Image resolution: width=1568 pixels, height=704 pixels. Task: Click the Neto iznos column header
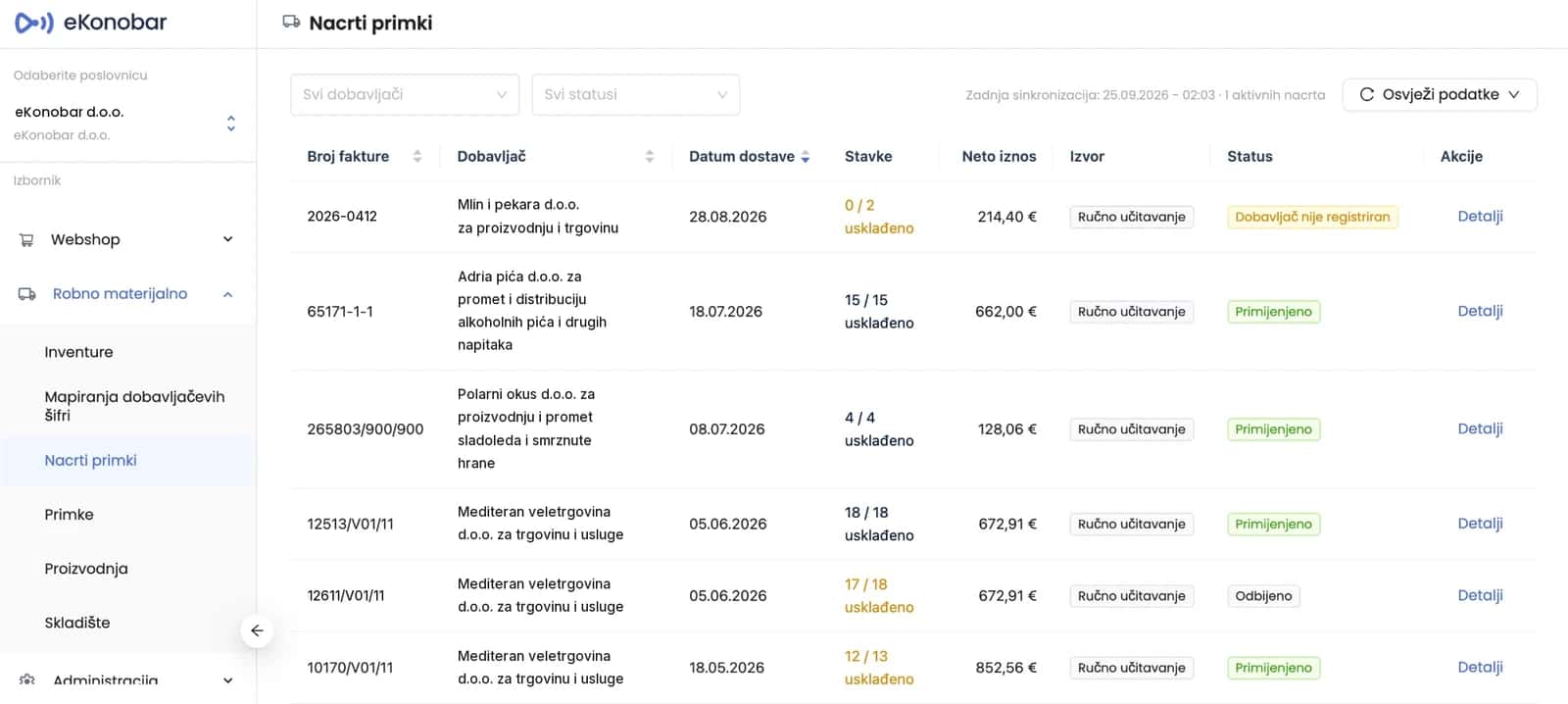pyautogui.click(x=999, y=156)
